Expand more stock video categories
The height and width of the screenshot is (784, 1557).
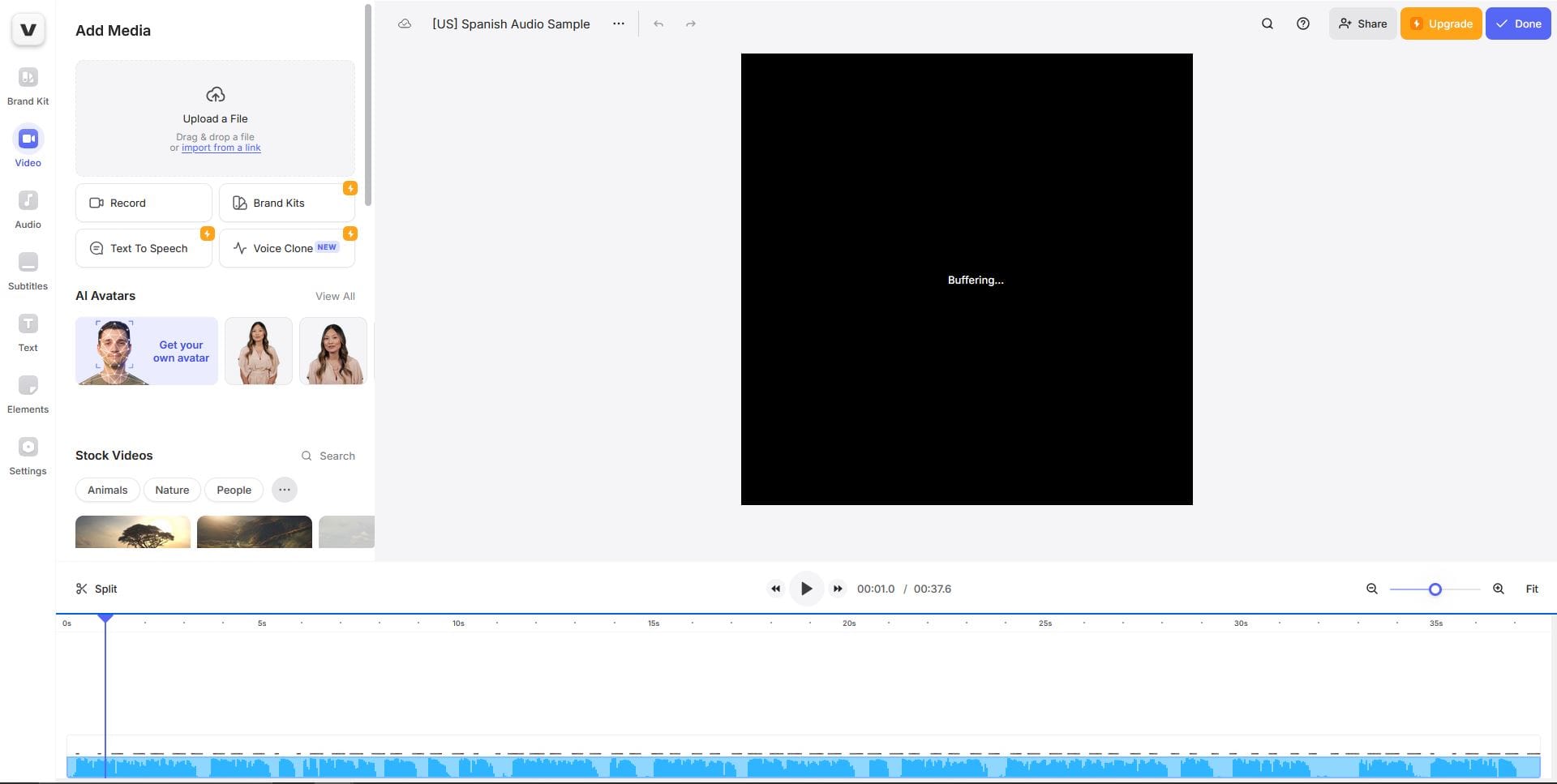pyautogui.click(x=285, y=490)
